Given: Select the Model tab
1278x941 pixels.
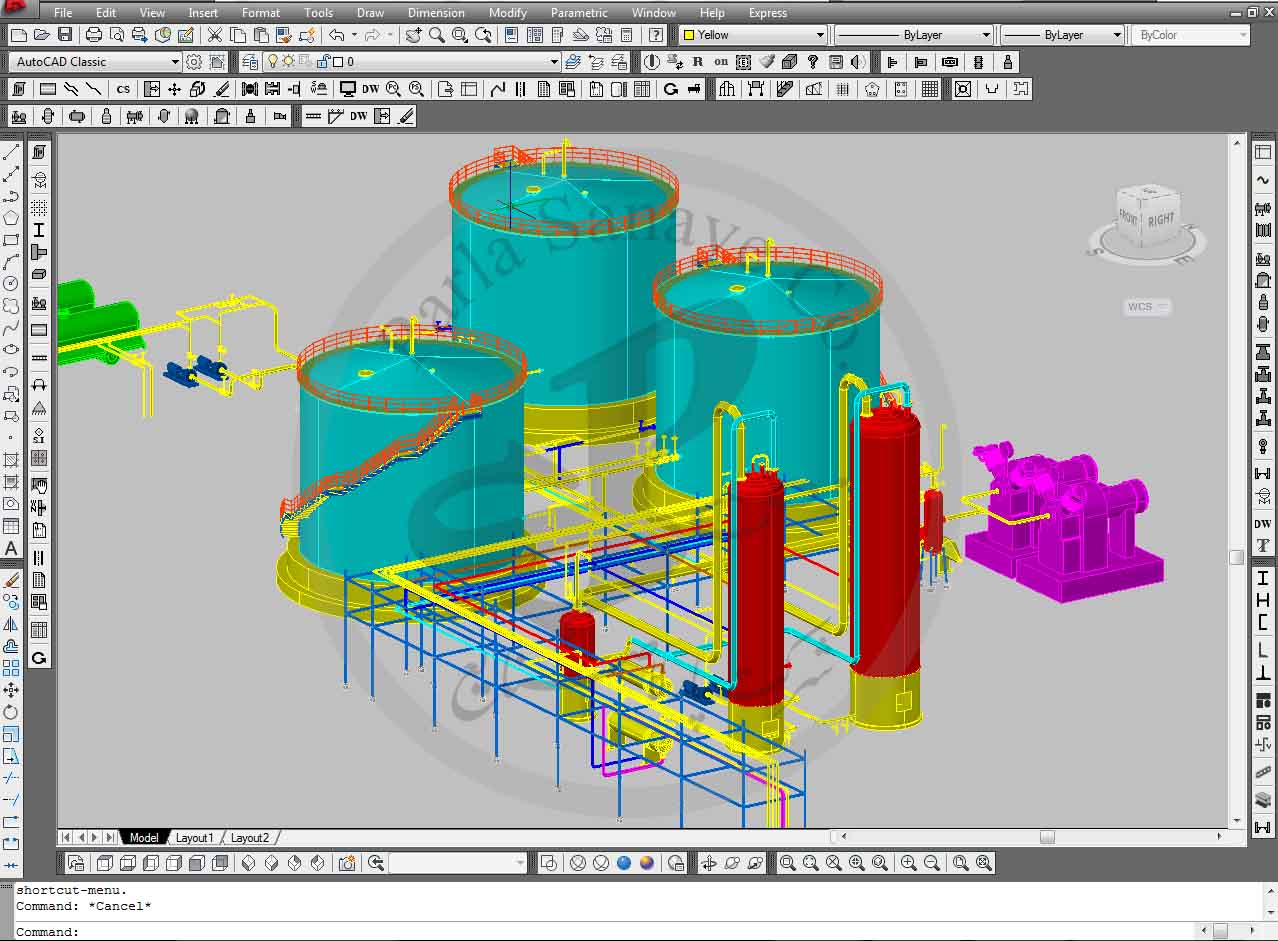Looking at the screenshot, I should pos(144,838).
